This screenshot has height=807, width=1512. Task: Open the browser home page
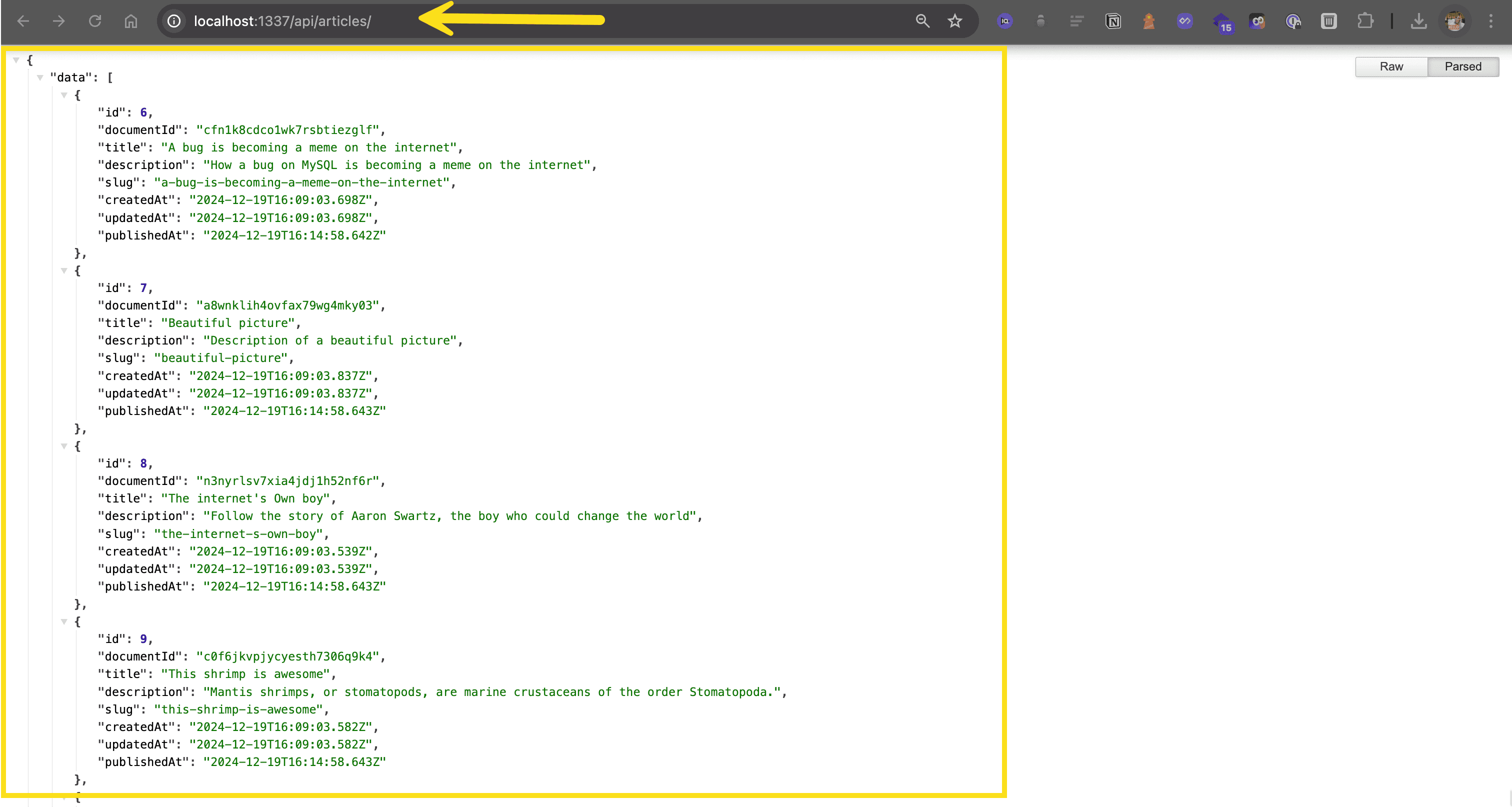tap(130, 21)
